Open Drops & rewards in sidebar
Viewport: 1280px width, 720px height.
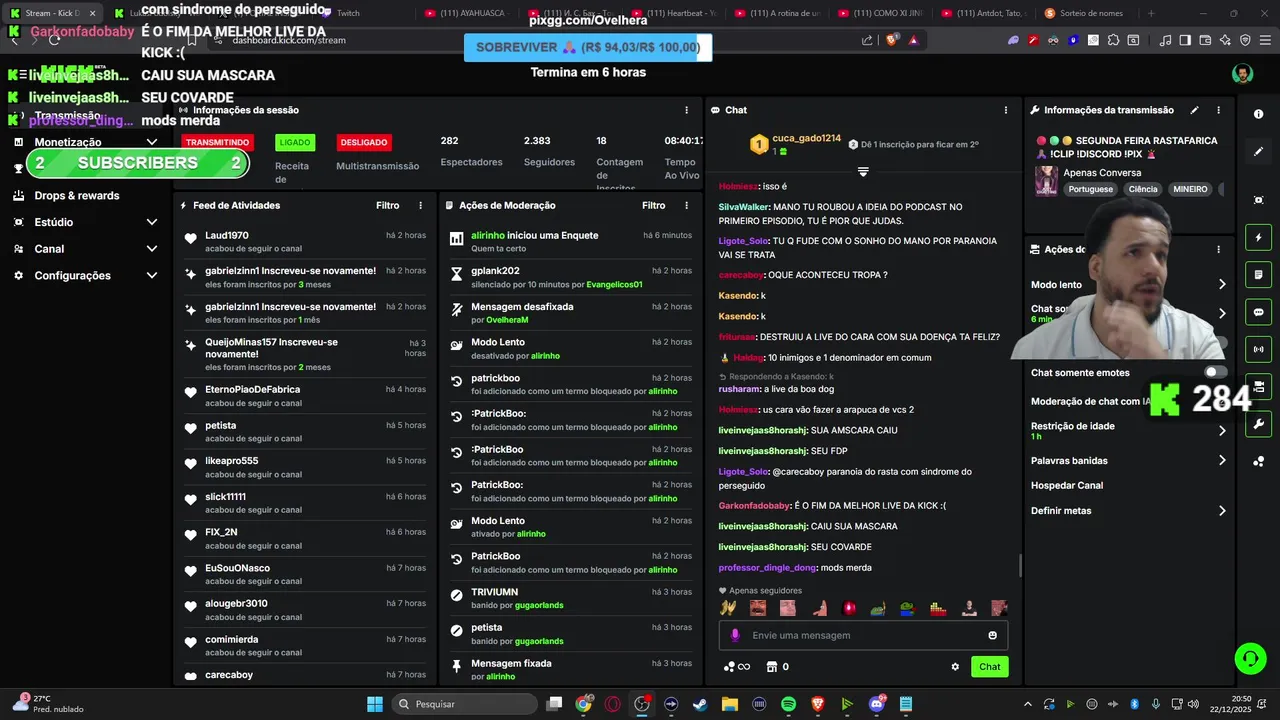tap(77, 196)
